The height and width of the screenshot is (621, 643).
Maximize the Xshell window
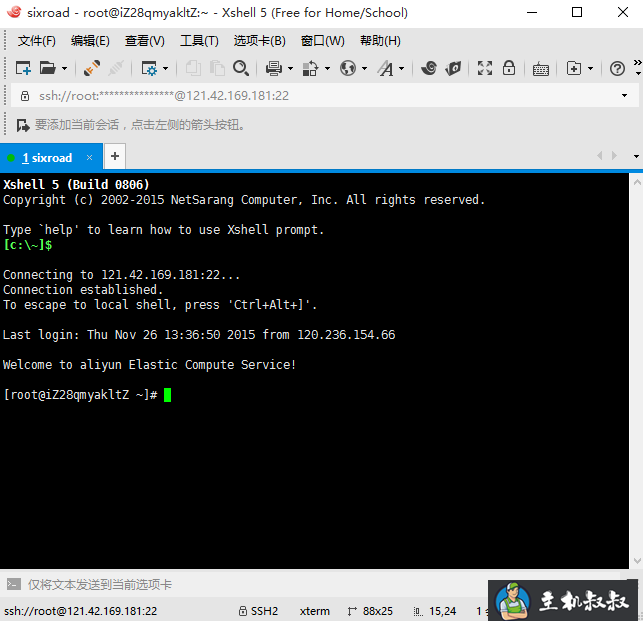577,12
